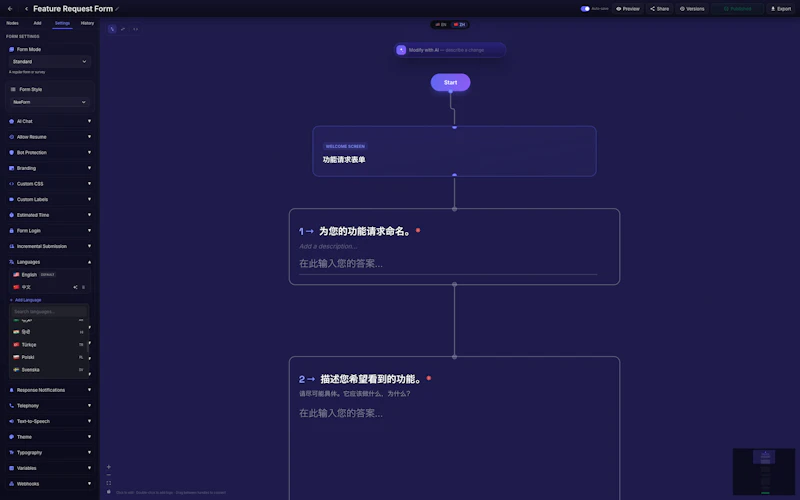Click the Published status button

[x=737, y=9]
